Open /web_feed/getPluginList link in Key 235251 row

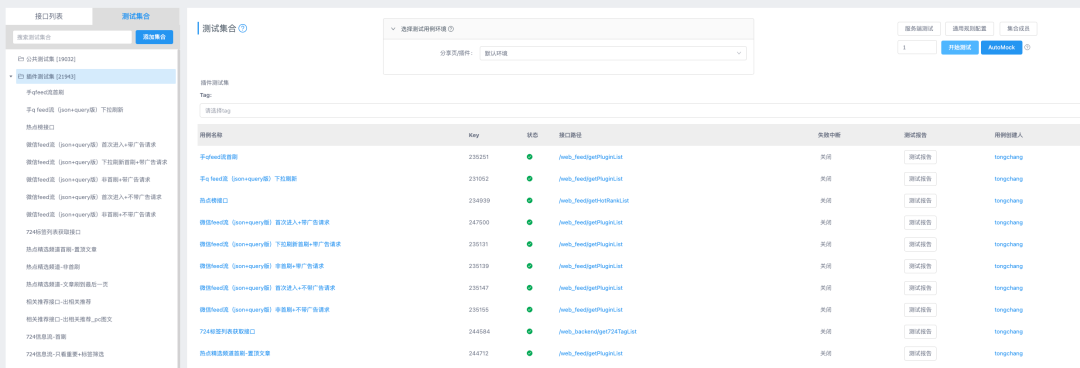coord(590,157)
